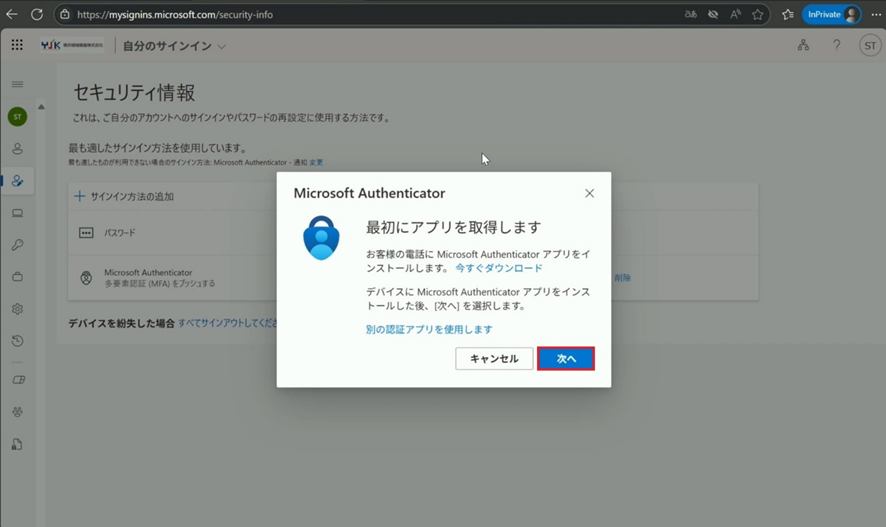
Task: Open the InPrivate profile button
Action: (832, 14)
